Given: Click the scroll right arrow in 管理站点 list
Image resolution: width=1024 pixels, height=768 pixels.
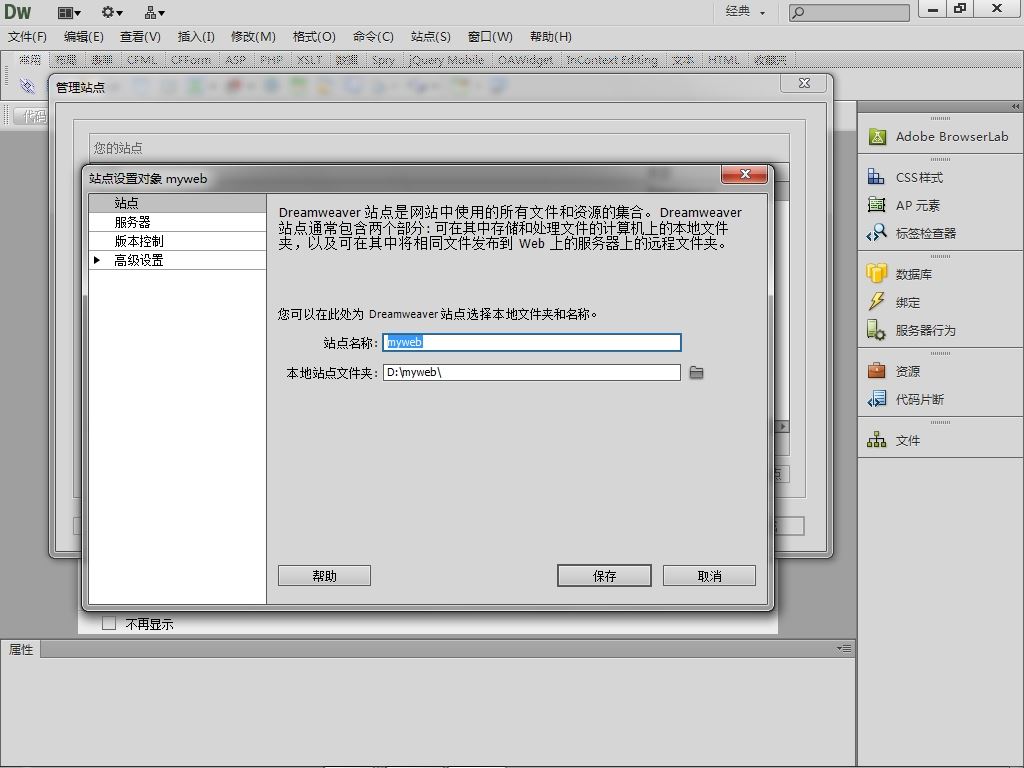Looking at the screenshot, I should pyautogui.click(x=782, y=426).
